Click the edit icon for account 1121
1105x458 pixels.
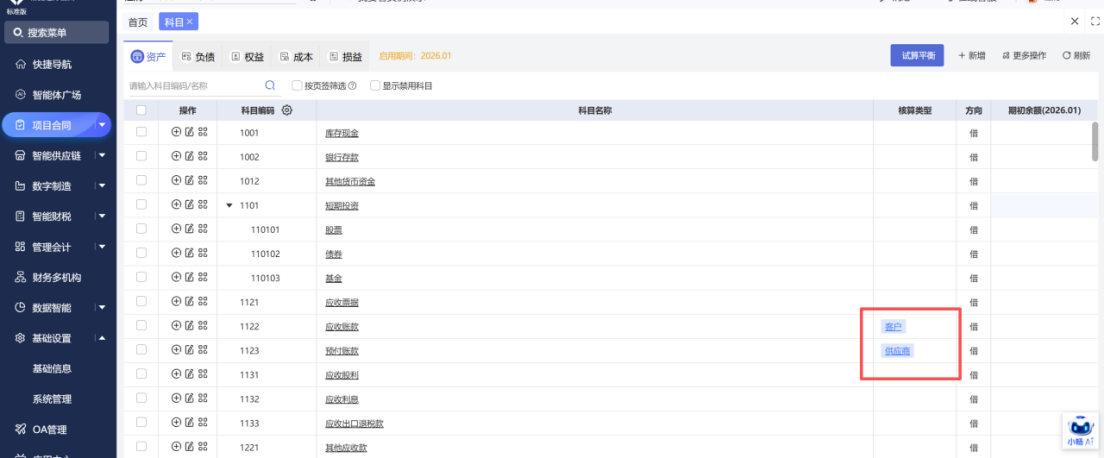(x=189, y=301)
